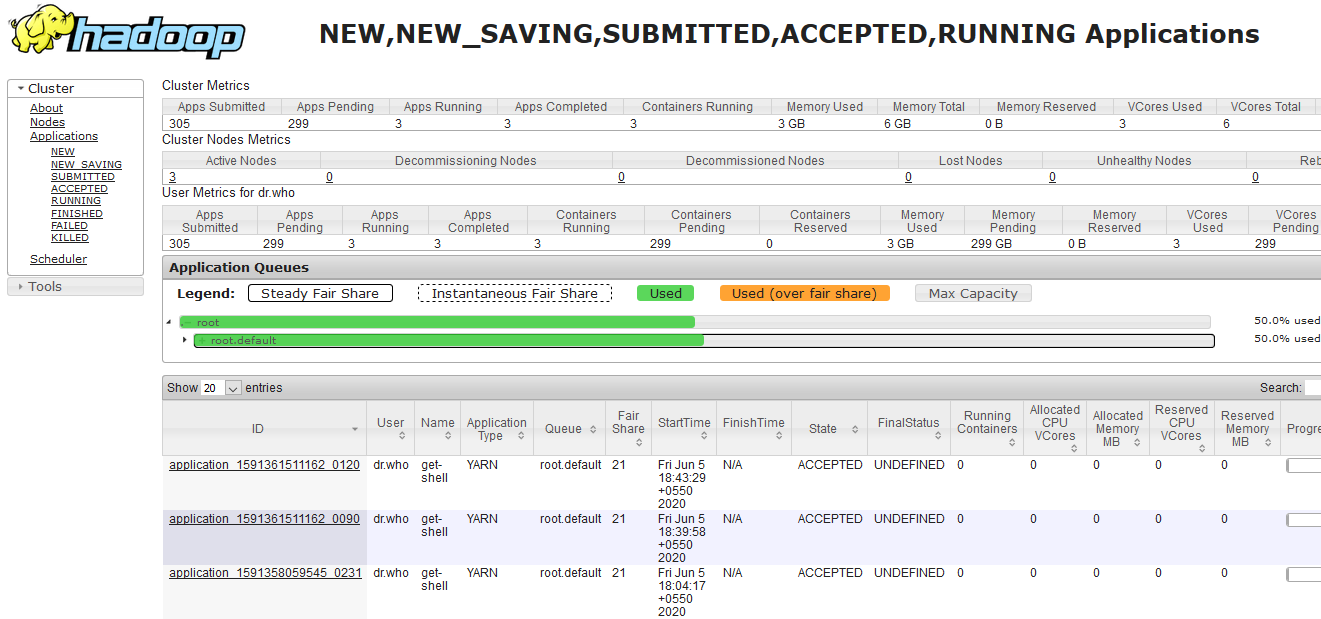The height and width of the screenshot is (619, 1321).
Task: Sort table by Reserved Memory MB column
Action: click(1247, 429)
